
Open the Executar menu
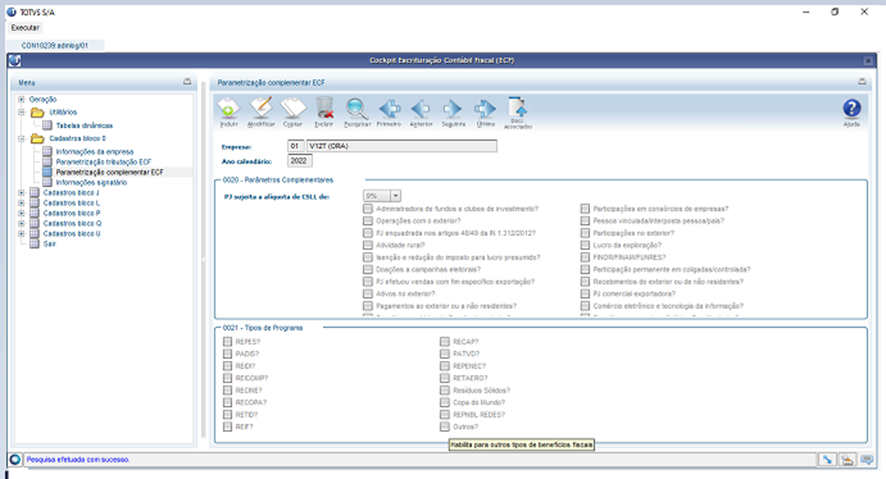pos(25,28)
